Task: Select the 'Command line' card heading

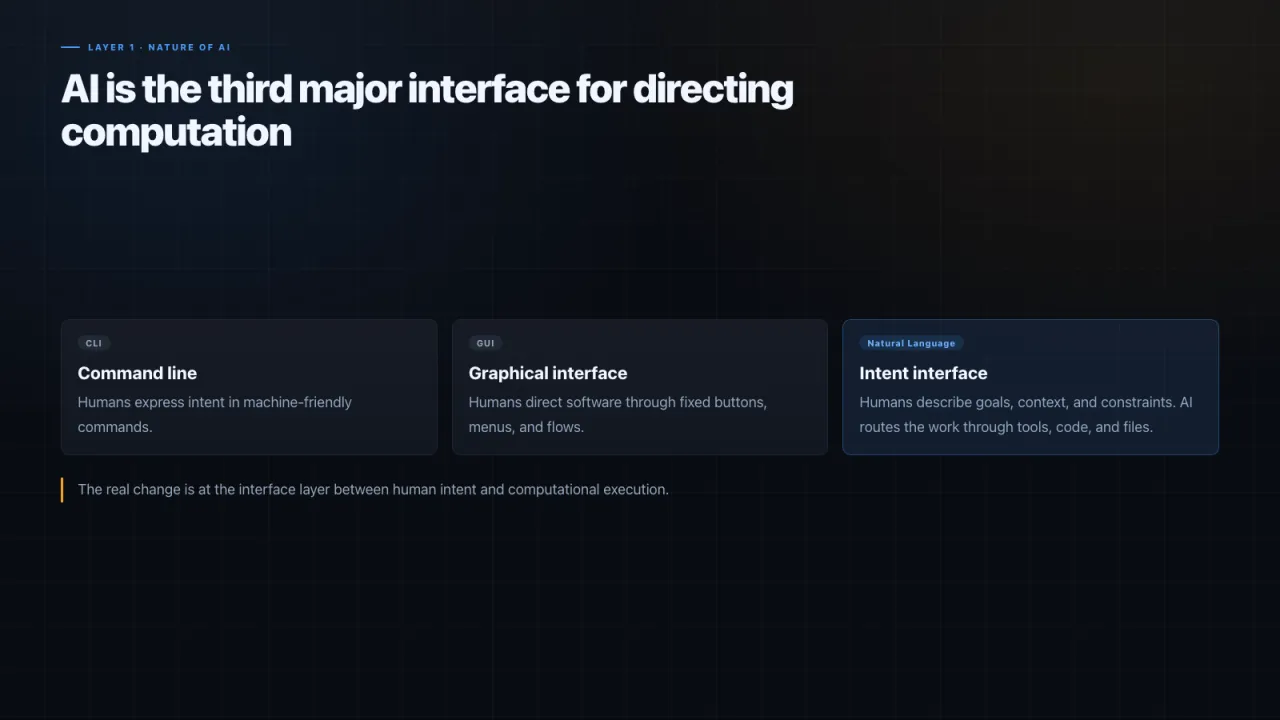Action: click(137, 373)
